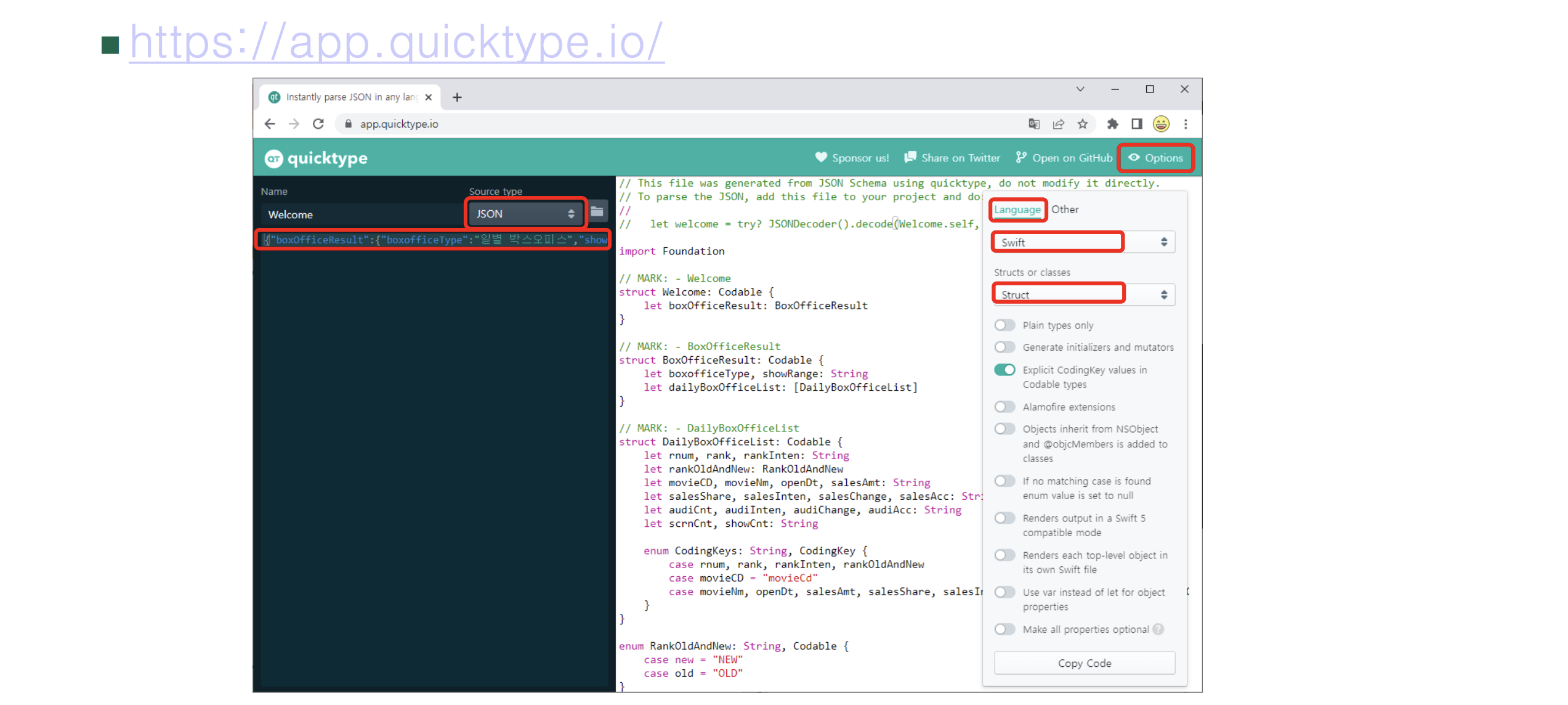The height and width of the screenshot is (705, 1568).
Task: Click the Open on GitHub link
Action: coord(1064,158)
